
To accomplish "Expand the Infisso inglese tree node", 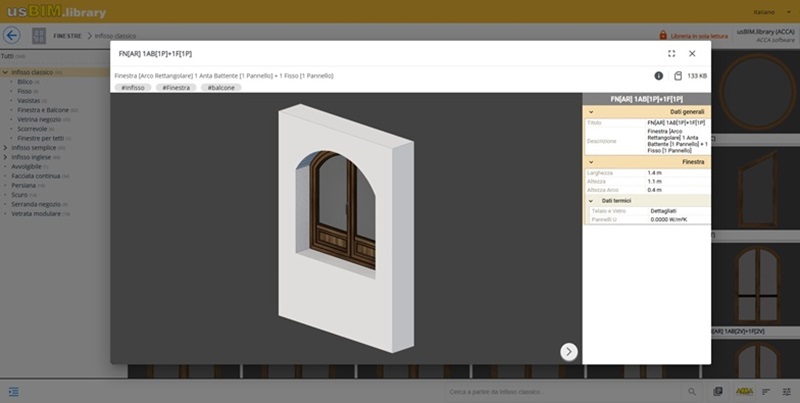I will 5,157.
